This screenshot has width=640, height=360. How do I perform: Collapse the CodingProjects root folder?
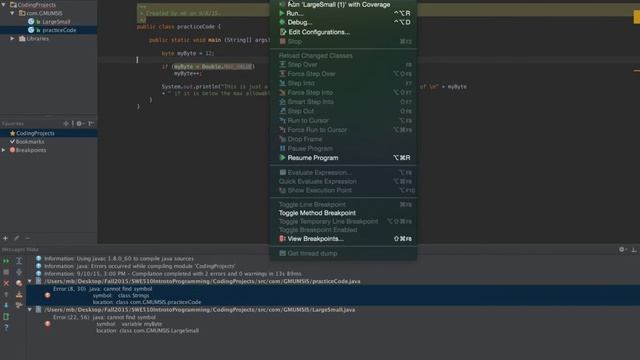point(4,5)
